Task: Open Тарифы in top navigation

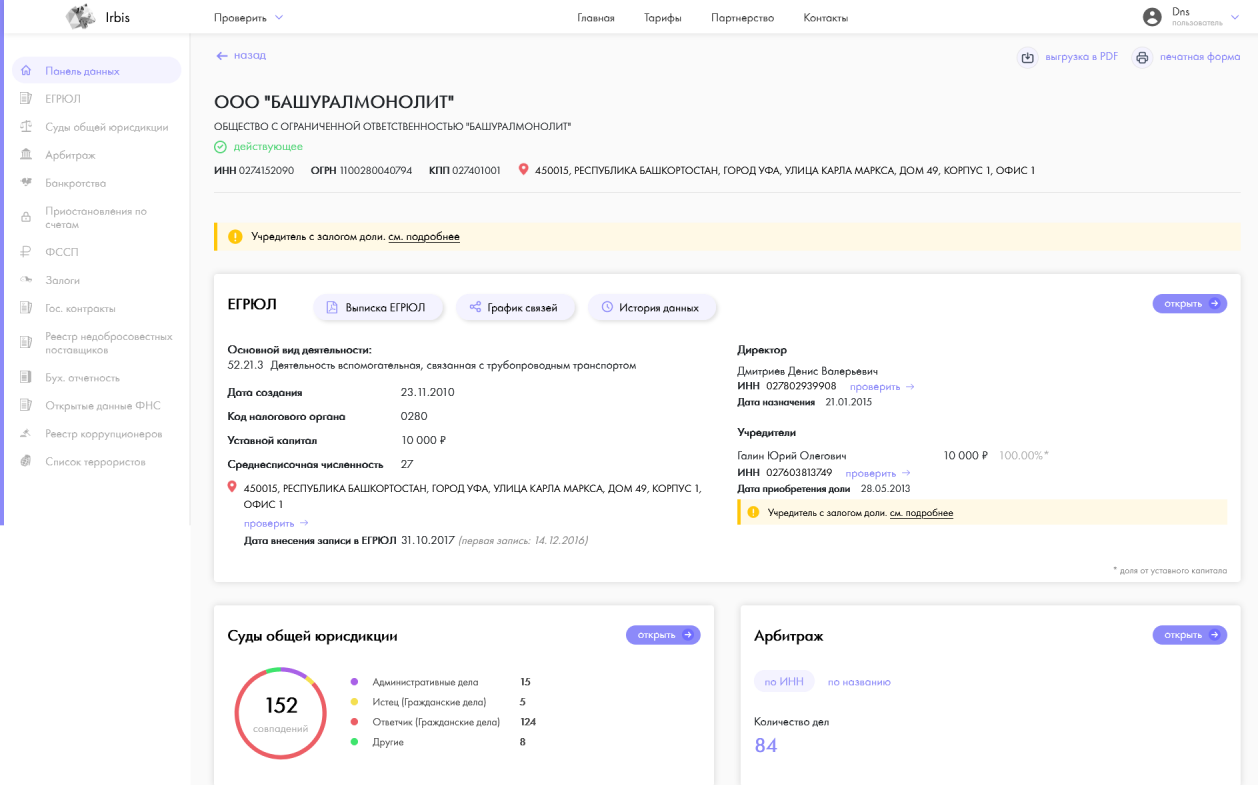Action: (x=663, y=18)
